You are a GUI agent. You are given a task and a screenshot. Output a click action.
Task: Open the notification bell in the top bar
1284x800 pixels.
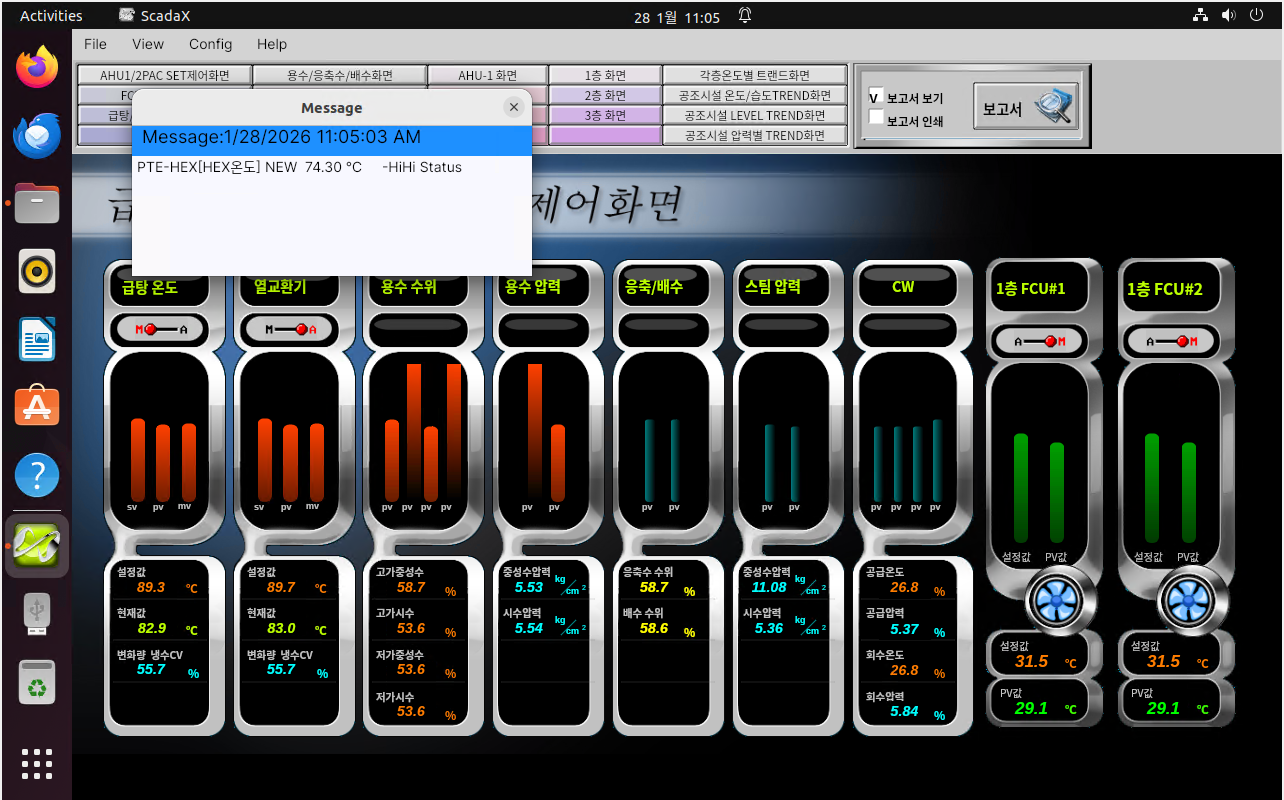pos(744,15)
